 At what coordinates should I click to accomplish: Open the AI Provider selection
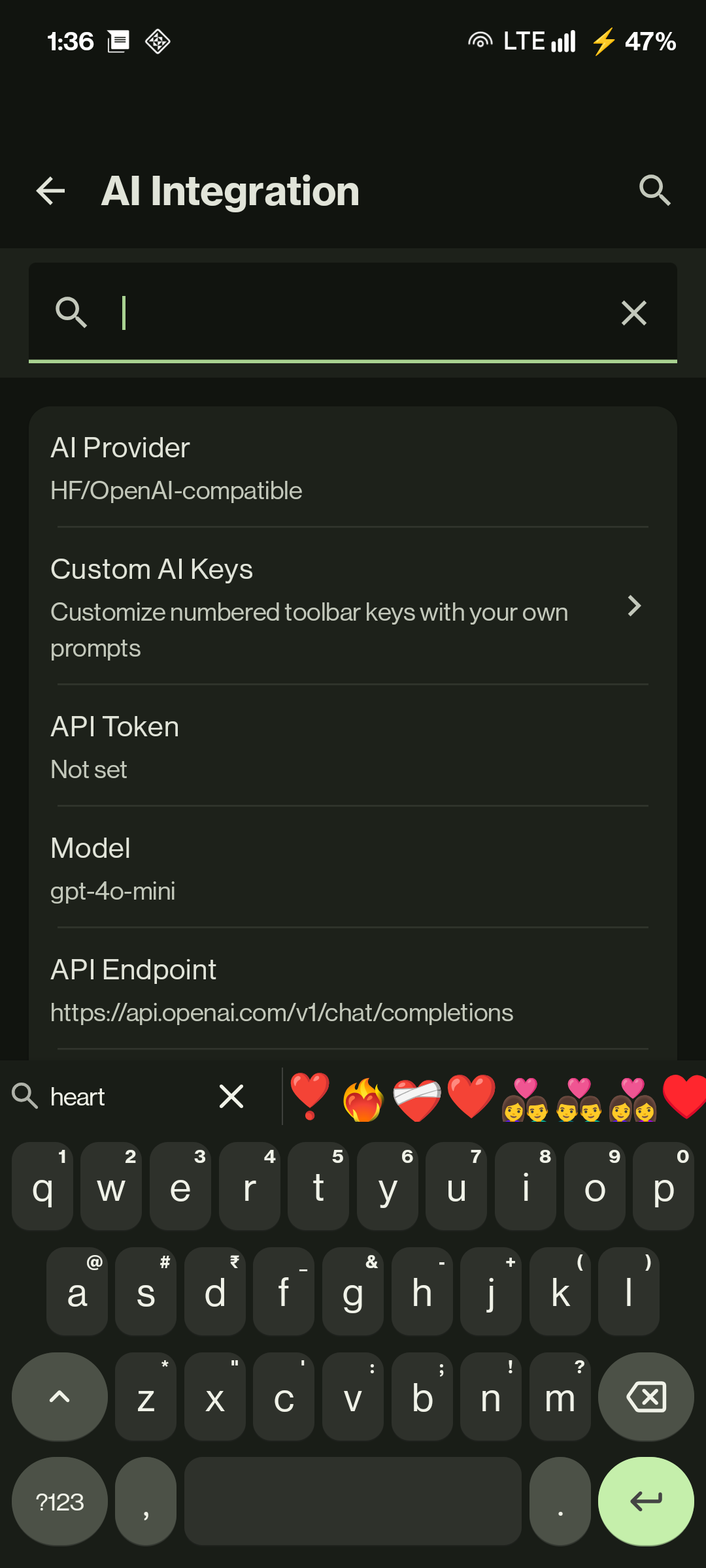tap(353, 467)
